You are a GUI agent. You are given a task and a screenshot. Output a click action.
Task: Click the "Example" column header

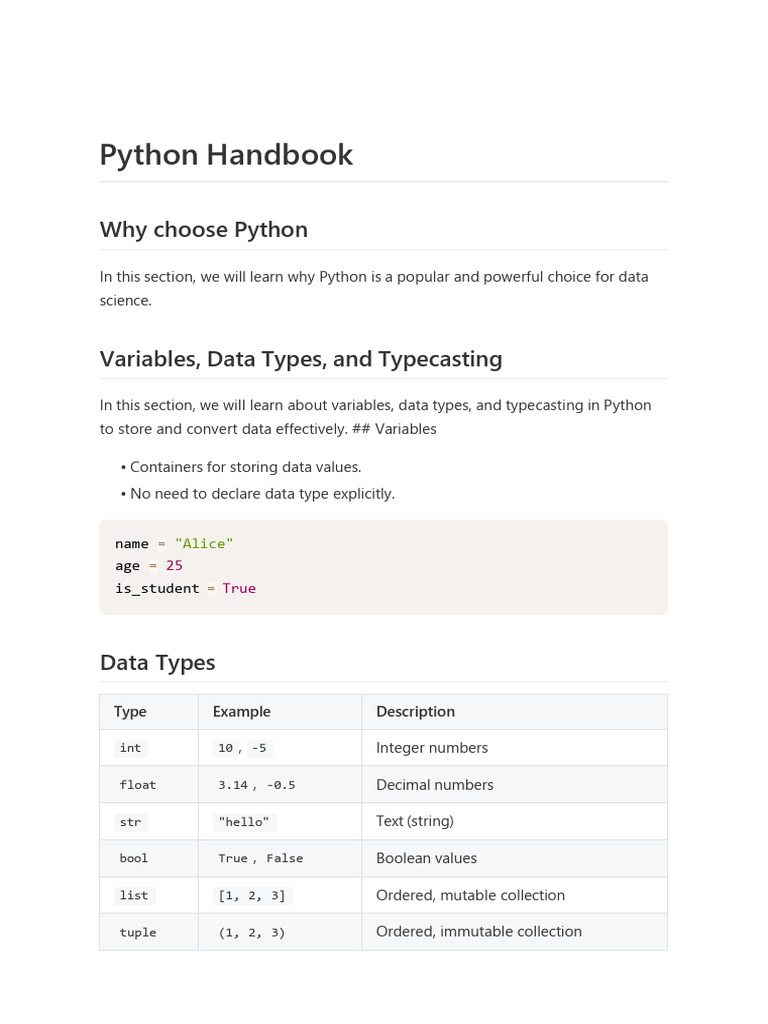coord(280,712)
